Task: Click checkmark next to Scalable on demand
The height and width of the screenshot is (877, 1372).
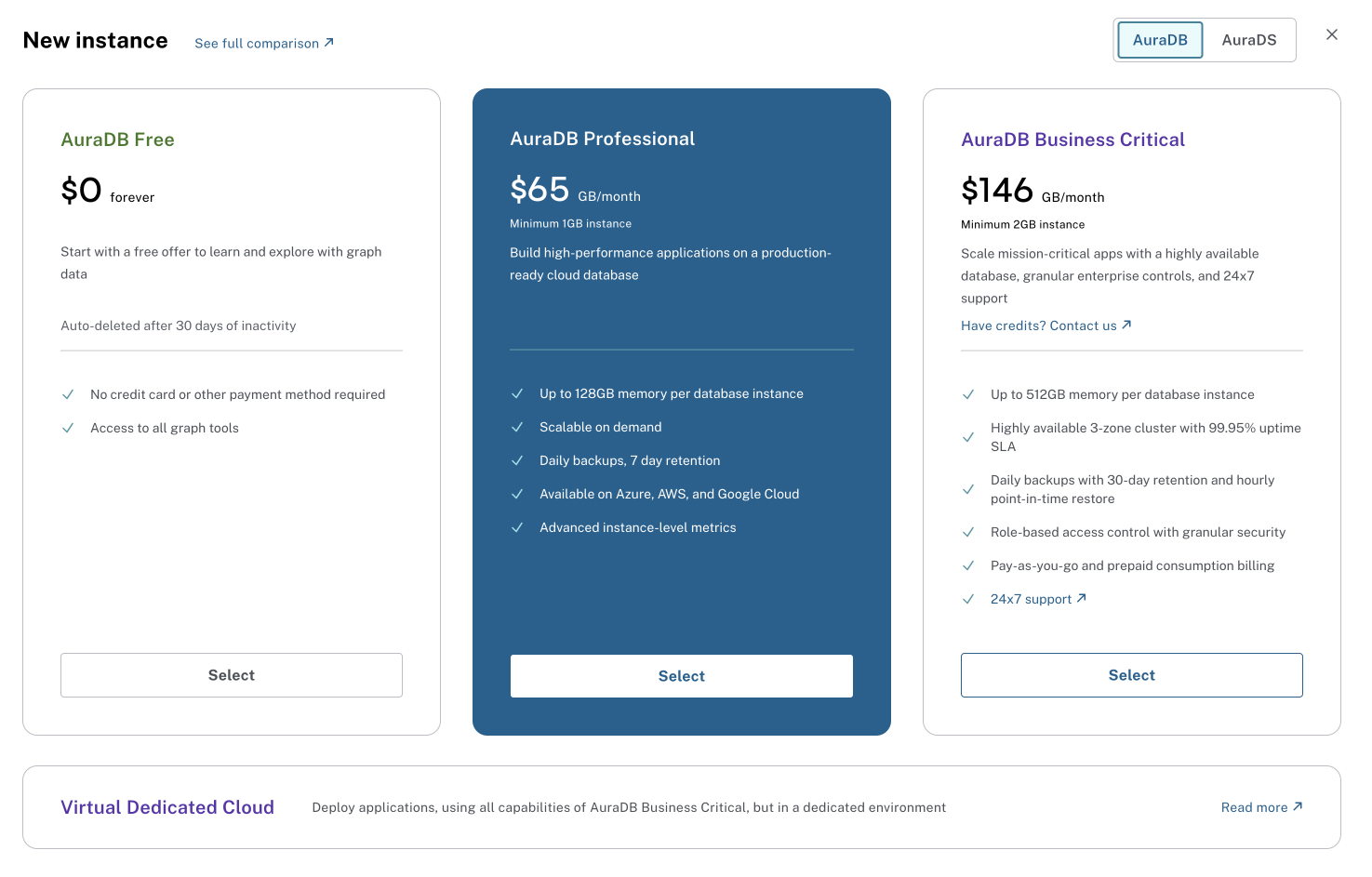Action: [517, 427]
